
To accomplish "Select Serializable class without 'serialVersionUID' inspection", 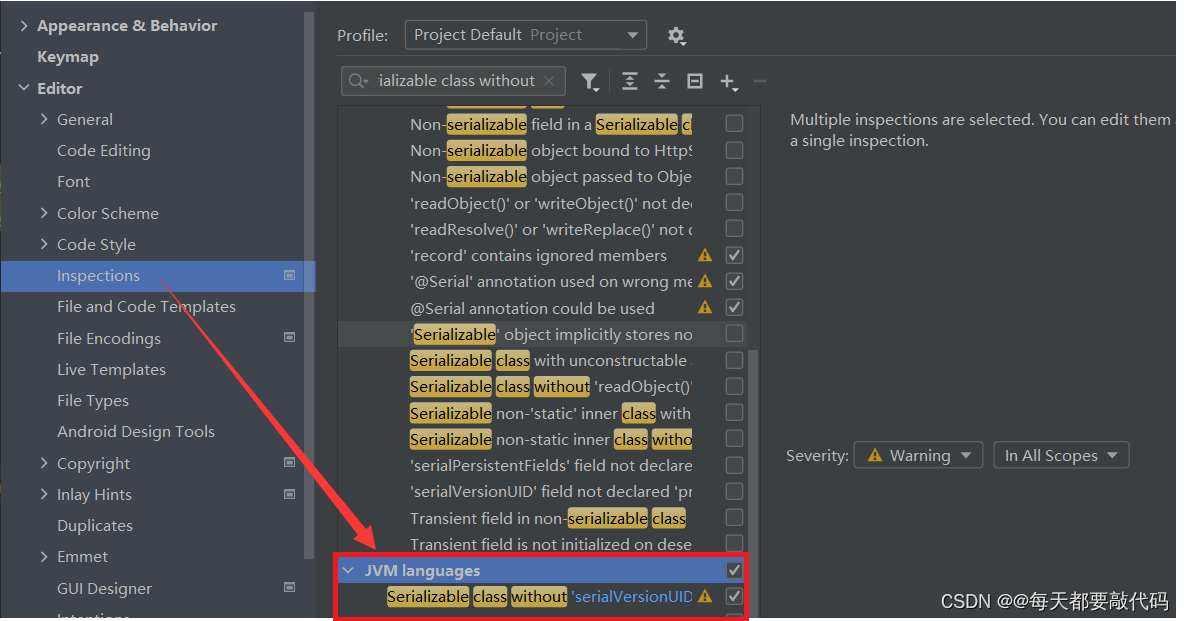I will point(540,596).
